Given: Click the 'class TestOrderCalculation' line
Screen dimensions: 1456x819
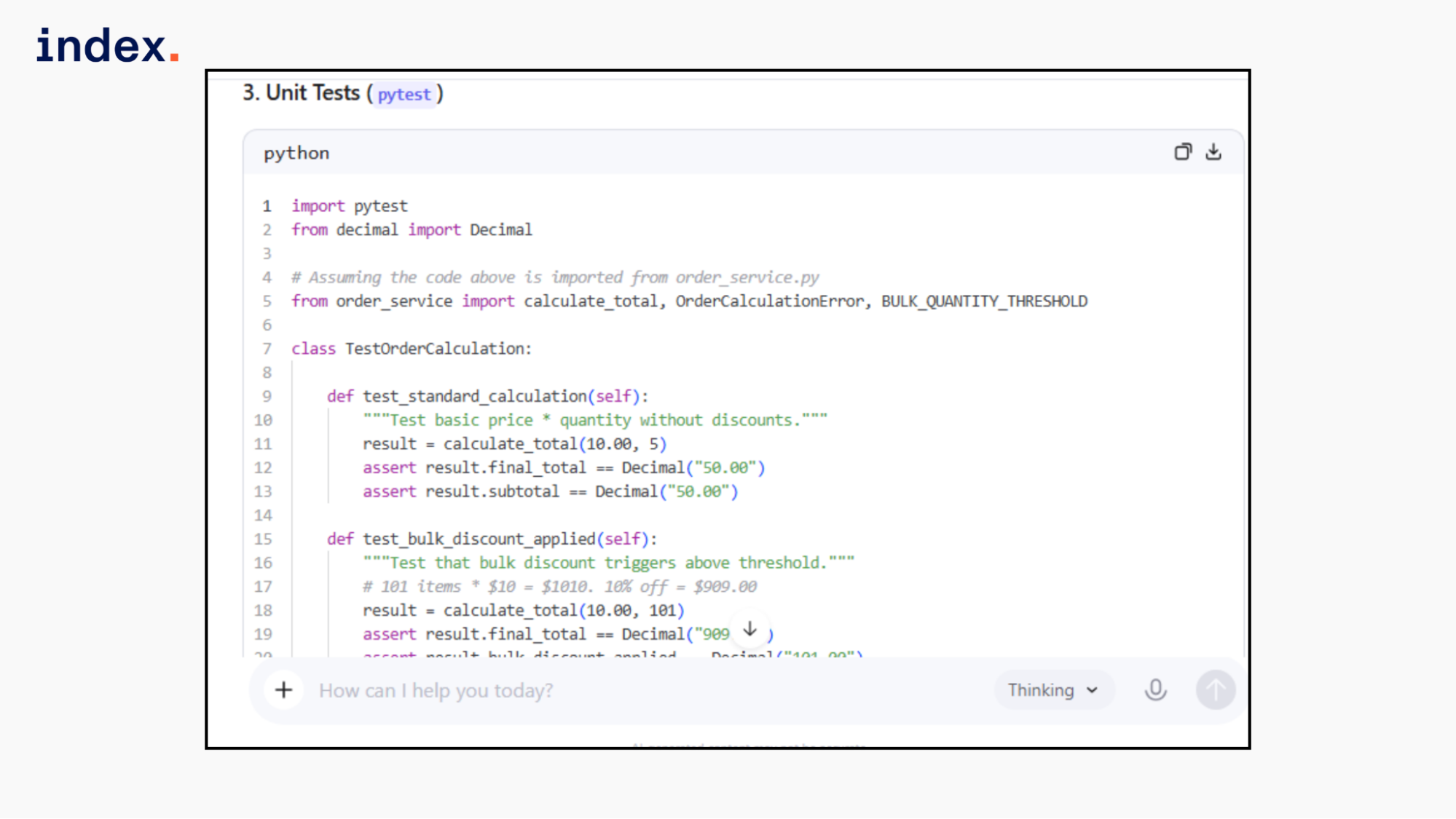Looking at the screenshot, I should click(x=412, y=349).
